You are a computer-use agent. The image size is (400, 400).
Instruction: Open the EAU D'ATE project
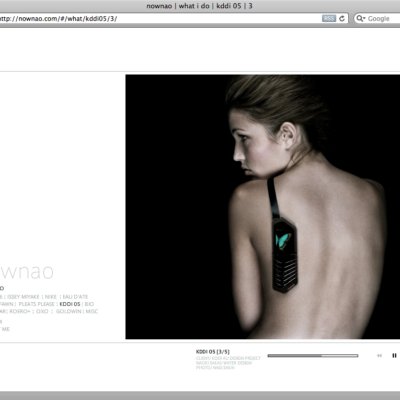click(75, 297)
